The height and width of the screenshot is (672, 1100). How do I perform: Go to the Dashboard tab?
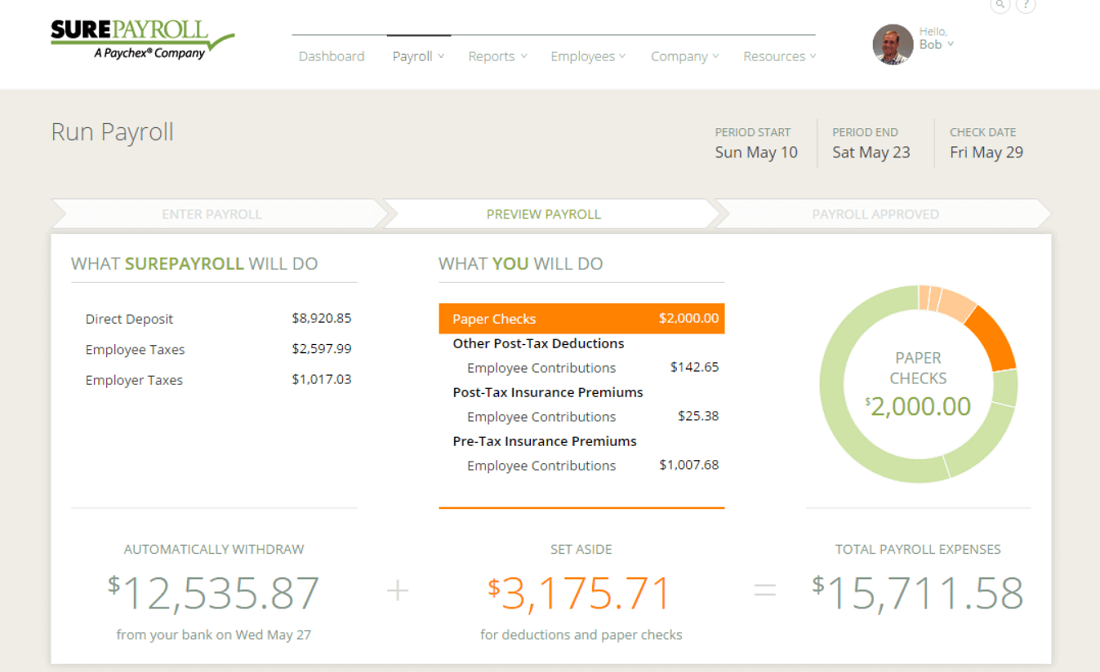coord(332,56)
